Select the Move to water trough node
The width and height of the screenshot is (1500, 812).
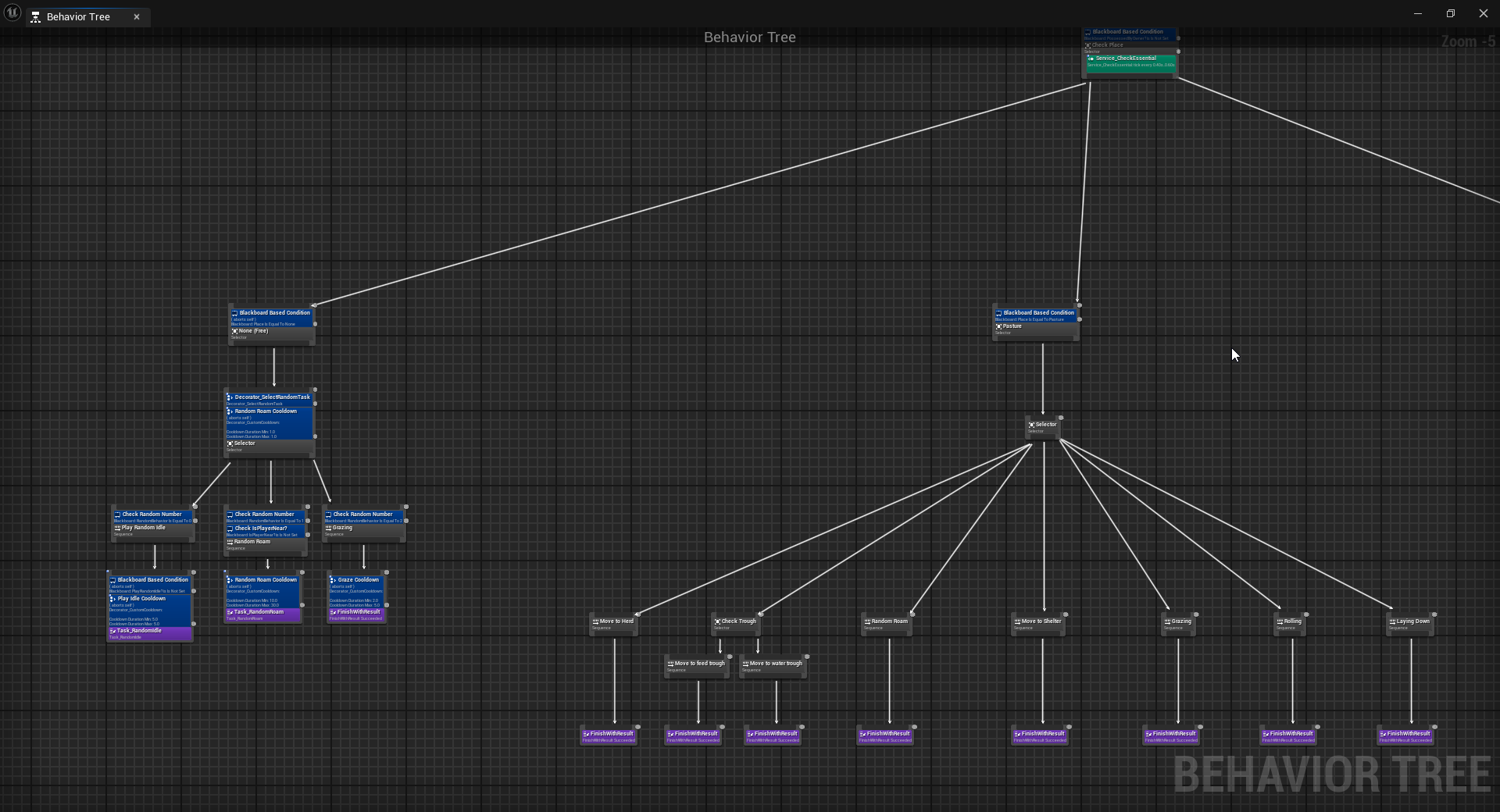click(x=773, y=666)
